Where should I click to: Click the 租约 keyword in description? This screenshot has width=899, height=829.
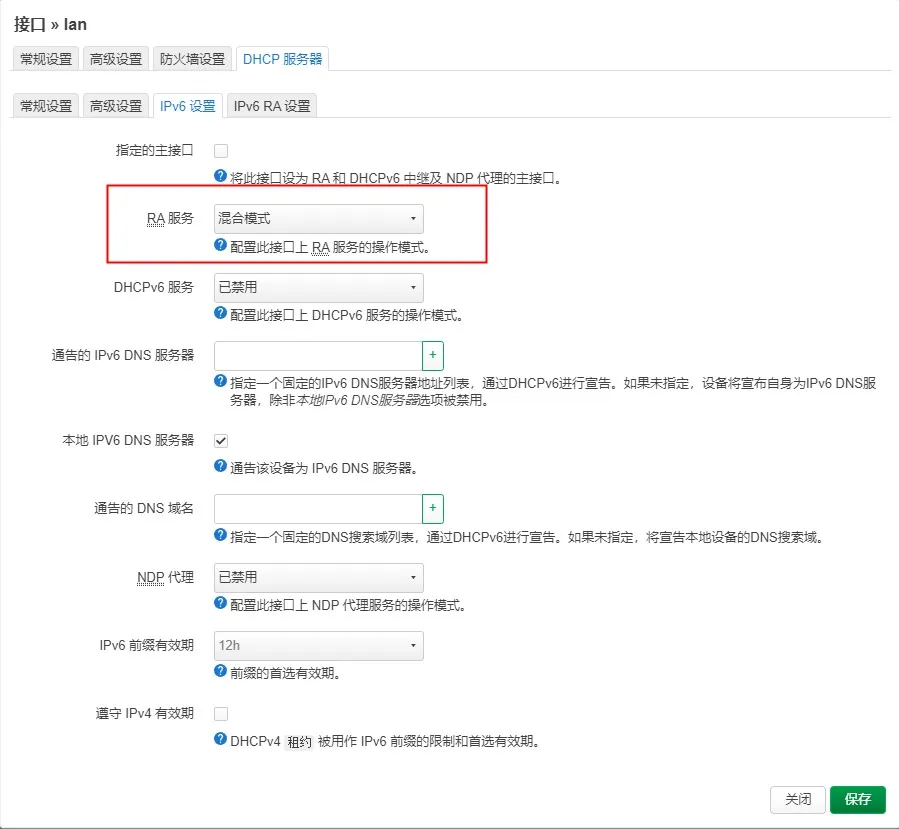pyautogui.click(x=299, y=742)
